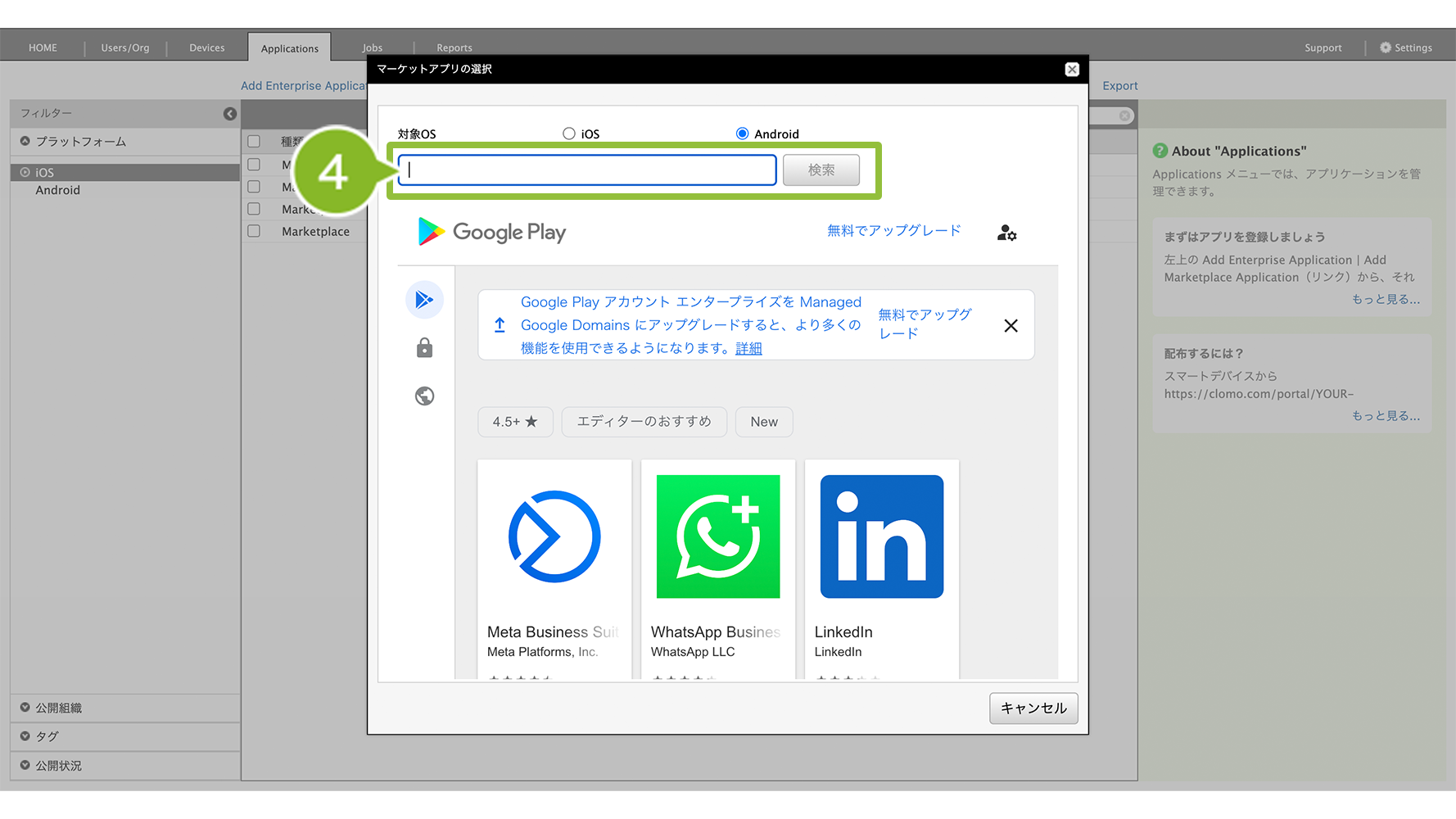The width and height of the screenshot is (1456, 819).
Task: Open the Users/Org tab
Action: 125,48
